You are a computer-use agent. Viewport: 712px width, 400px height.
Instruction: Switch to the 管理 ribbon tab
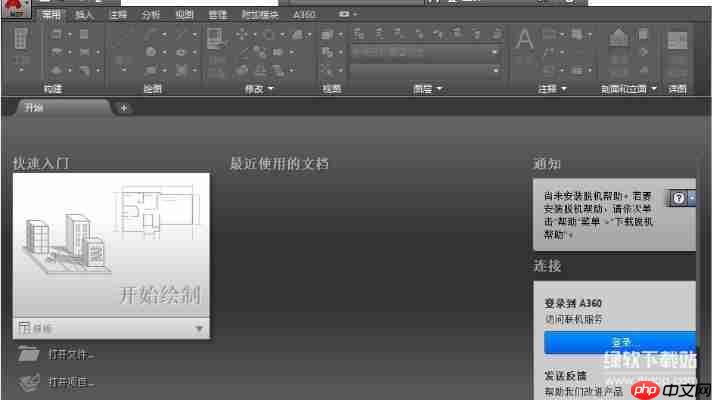pos(218,15)
